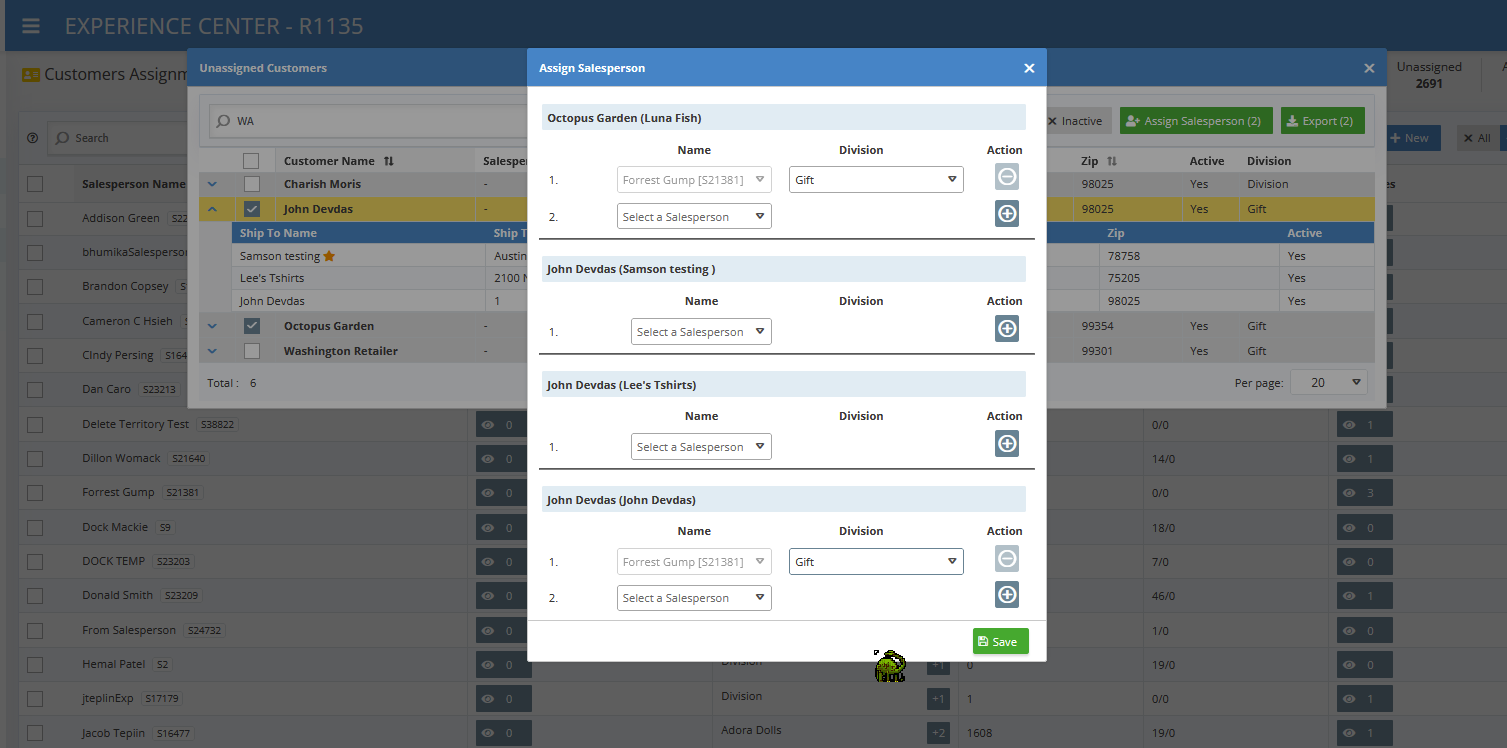
Task: Click the minus icon in Octopus Garden section
Action: [1006, 177]
